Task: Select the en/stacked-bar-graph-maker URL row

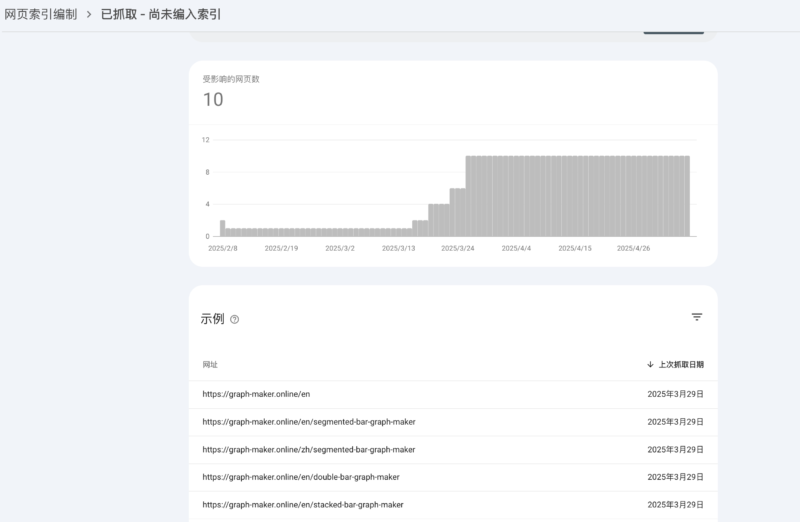Action: click(x=302, y=505)
